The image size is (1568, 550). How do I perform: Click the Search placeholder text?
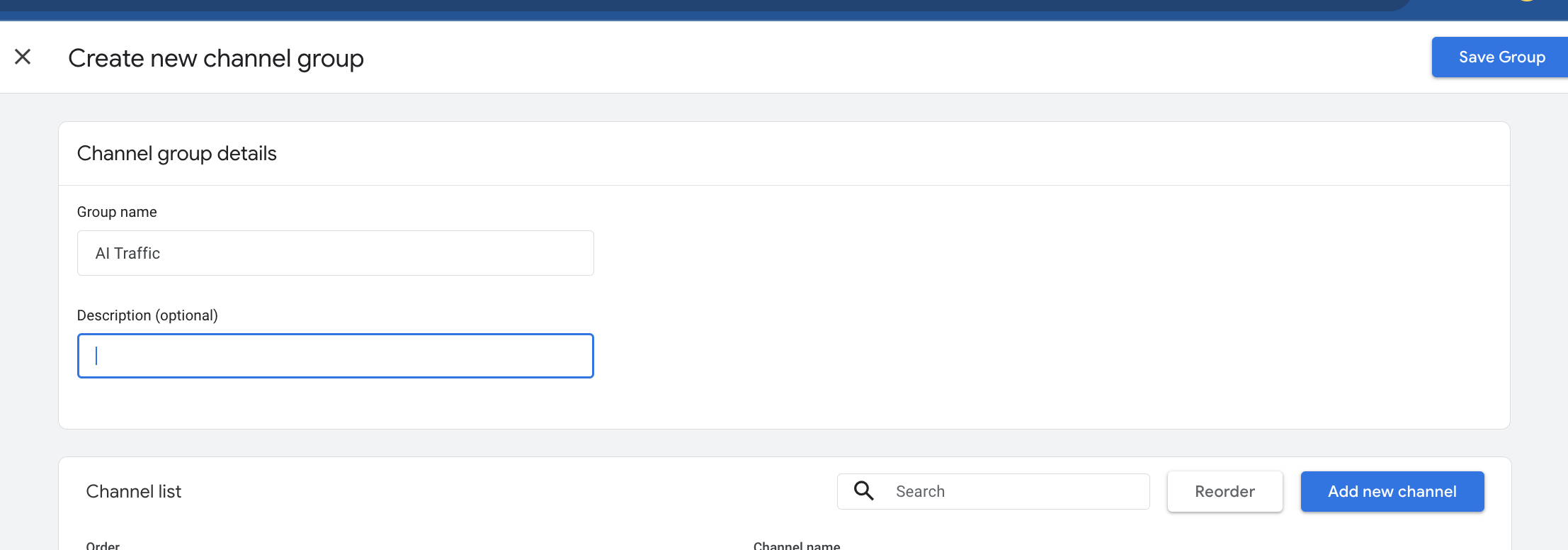click(920, 491)
